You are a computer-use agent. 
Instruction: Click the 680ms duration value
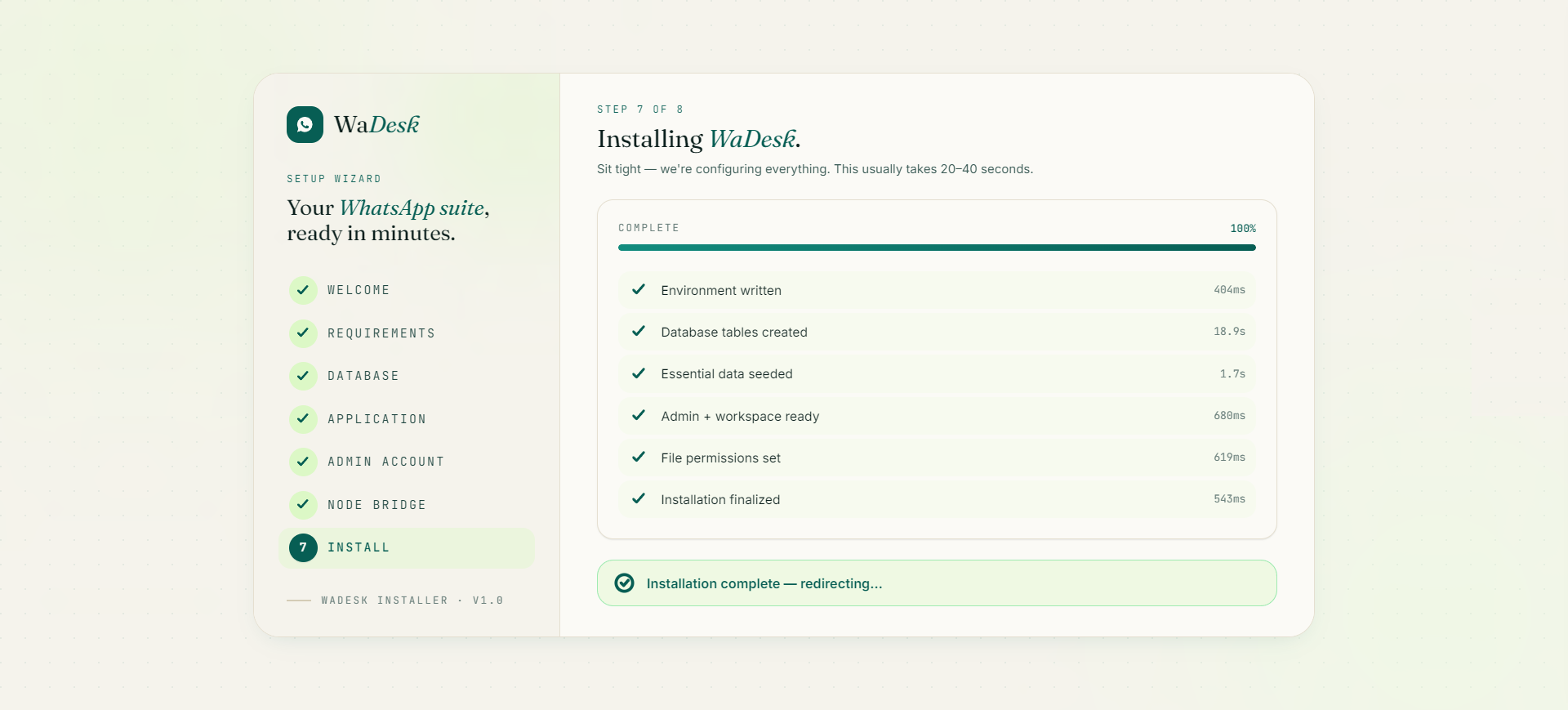point(1229,416)
